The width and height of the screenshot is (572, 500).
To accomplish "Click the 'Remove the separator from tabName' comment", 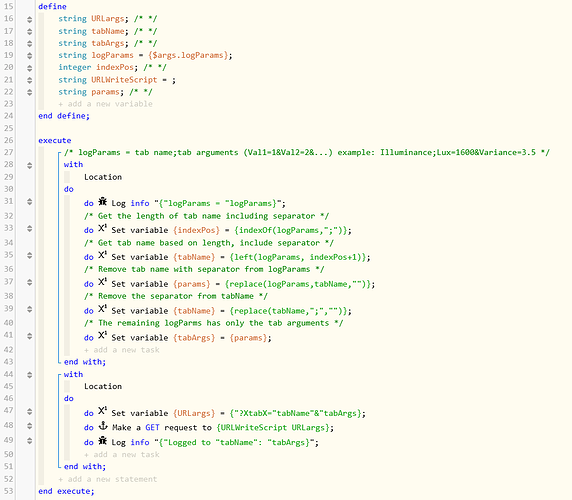I will click(x=176, y=296).
